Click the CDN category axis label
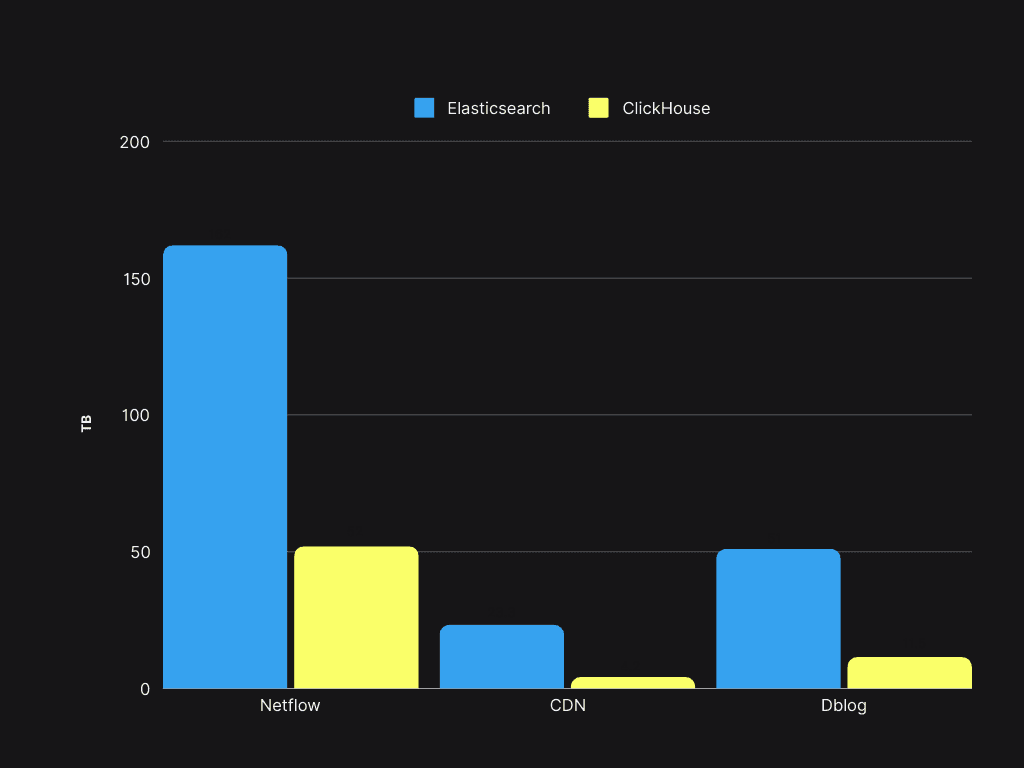Screen dimensions: 1024x768 coord(568,705)
